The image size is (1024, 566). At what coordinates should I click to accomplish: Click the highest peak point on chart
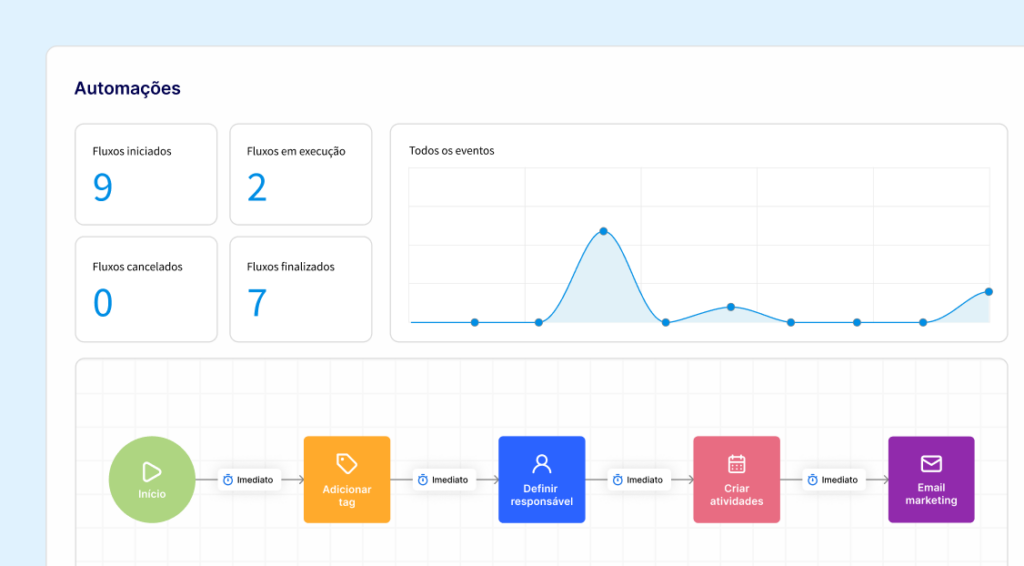click(604, 231)
